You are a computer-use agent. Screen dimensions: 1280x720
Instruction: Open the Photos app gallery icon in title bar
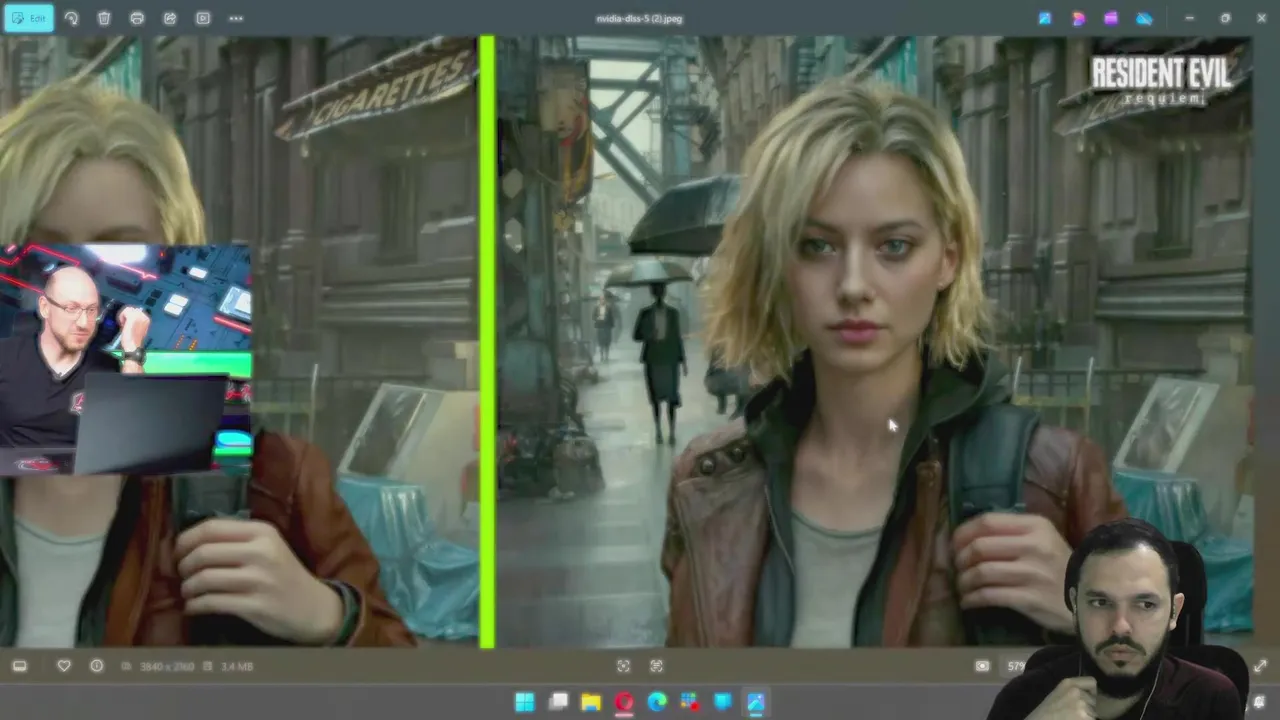tap(1045, 18)
